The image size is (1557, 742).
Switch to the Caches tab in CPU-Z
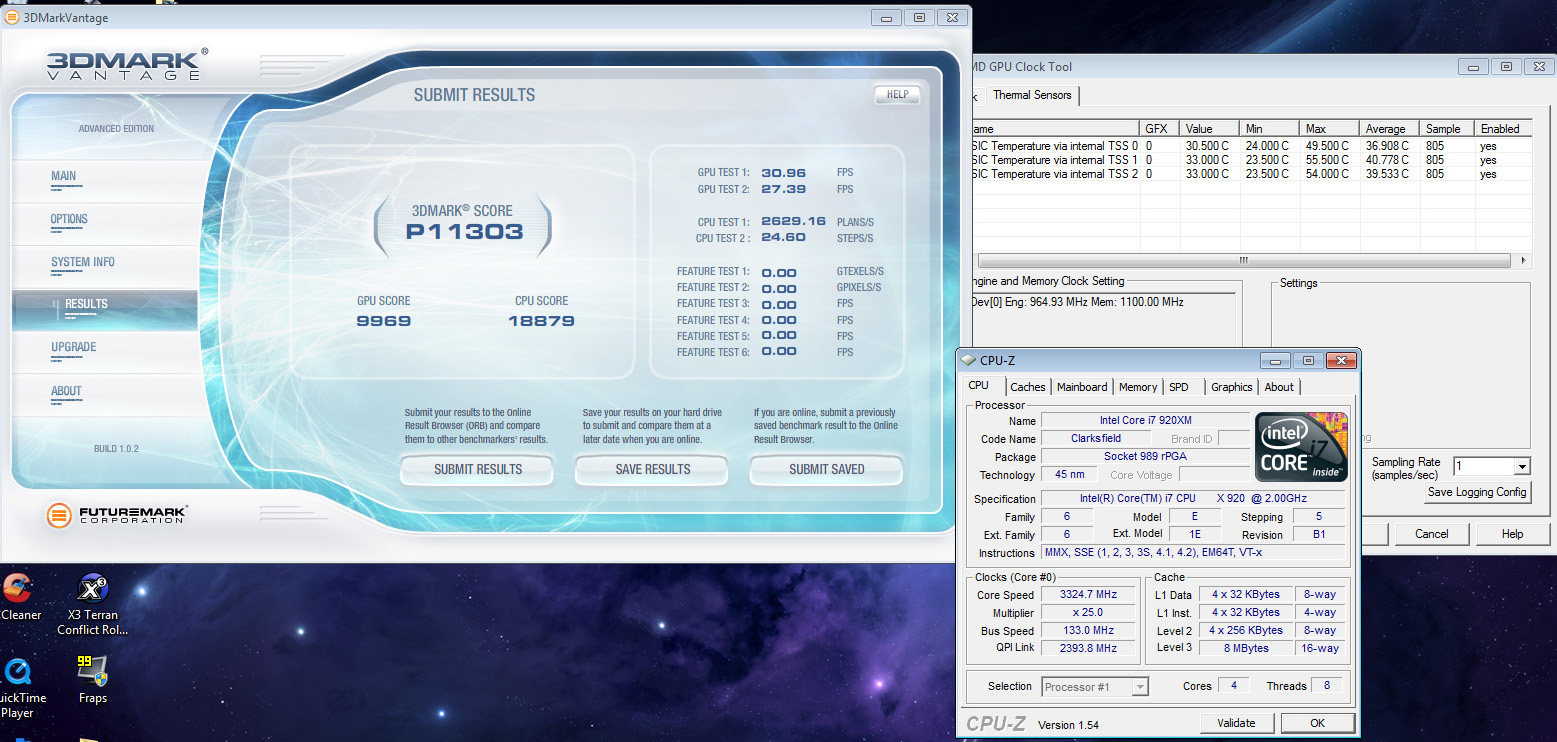pos(1028,387)
